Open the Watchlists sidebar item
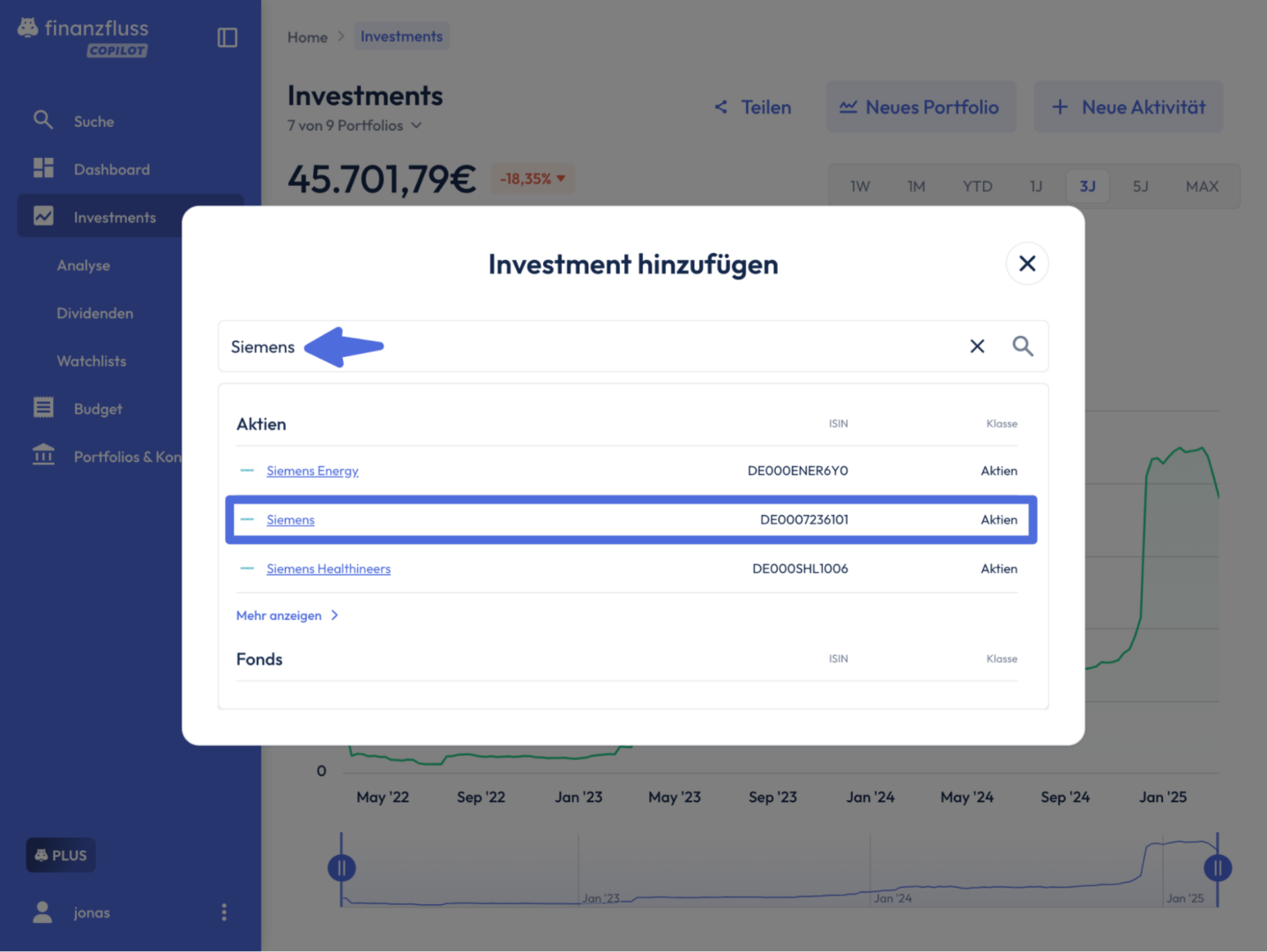The image size is (1267, 952). point(92,361)
